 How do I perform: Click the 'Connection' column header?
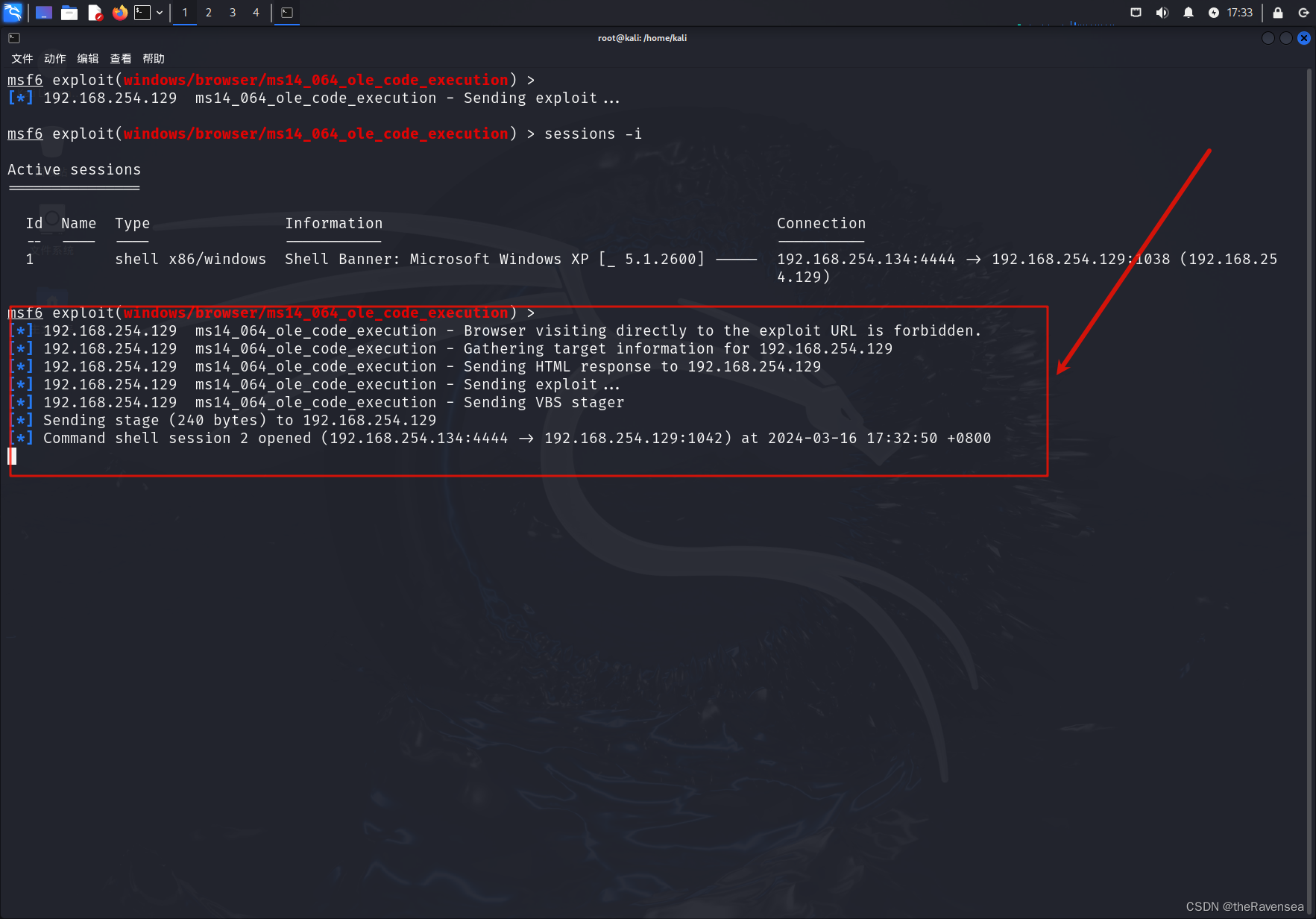tap(822, 223)
